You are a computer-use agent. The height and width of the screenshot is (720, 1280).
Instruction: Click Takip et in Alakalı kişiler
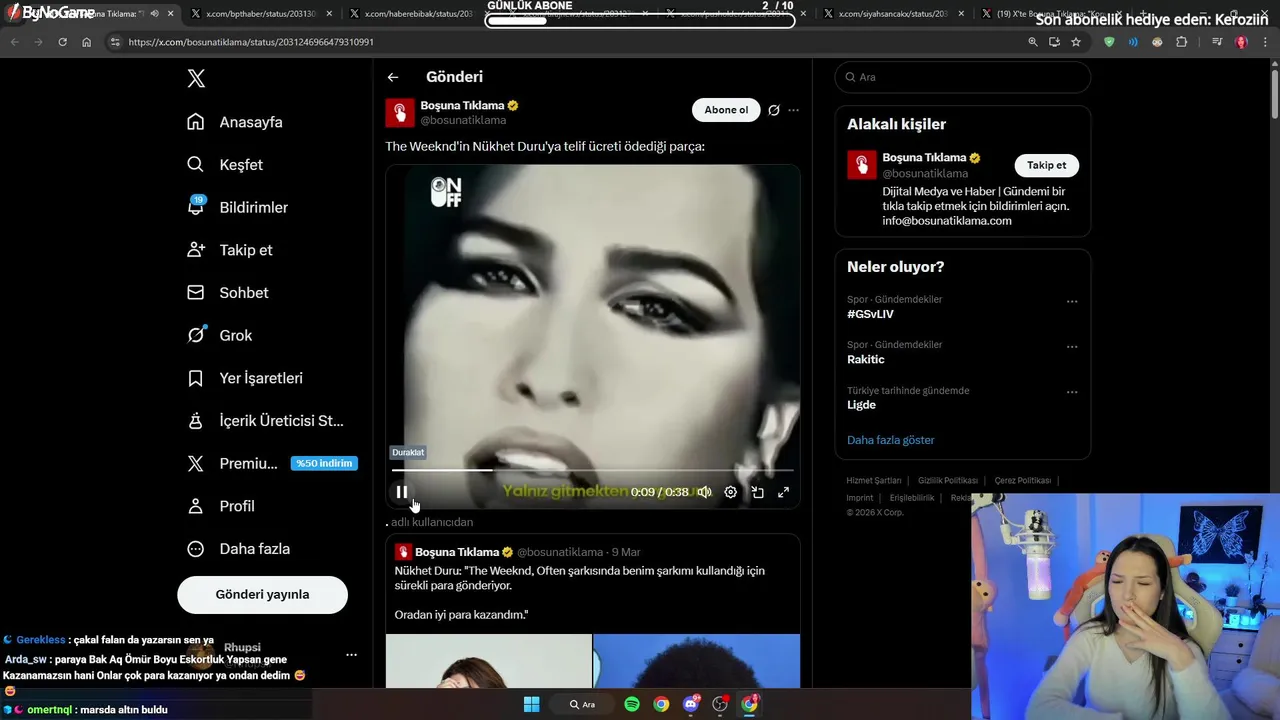pyautogui.click(x=1046, y=165)
